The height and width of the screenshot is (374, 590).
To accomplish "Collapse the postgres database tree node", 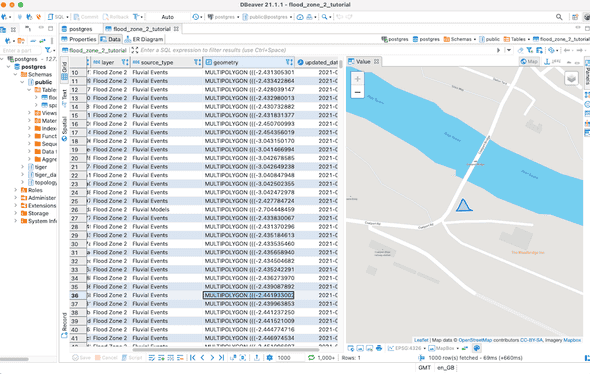I will coord(9,67).
